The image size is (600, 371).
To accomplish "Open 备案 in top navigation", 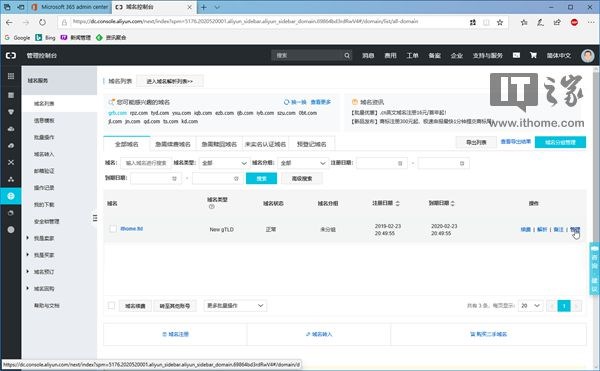I will [x=435, y=55].
